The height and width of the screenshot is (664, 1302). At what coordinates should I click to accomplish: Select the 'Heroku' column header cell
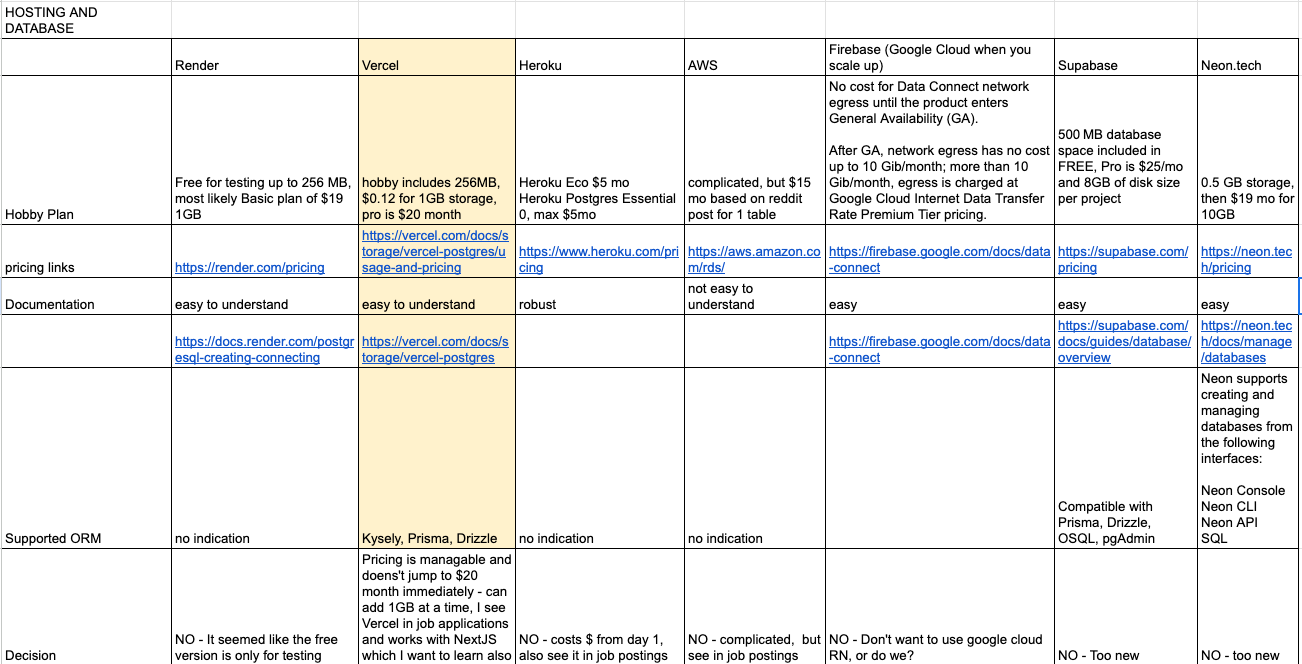(600, 58)
